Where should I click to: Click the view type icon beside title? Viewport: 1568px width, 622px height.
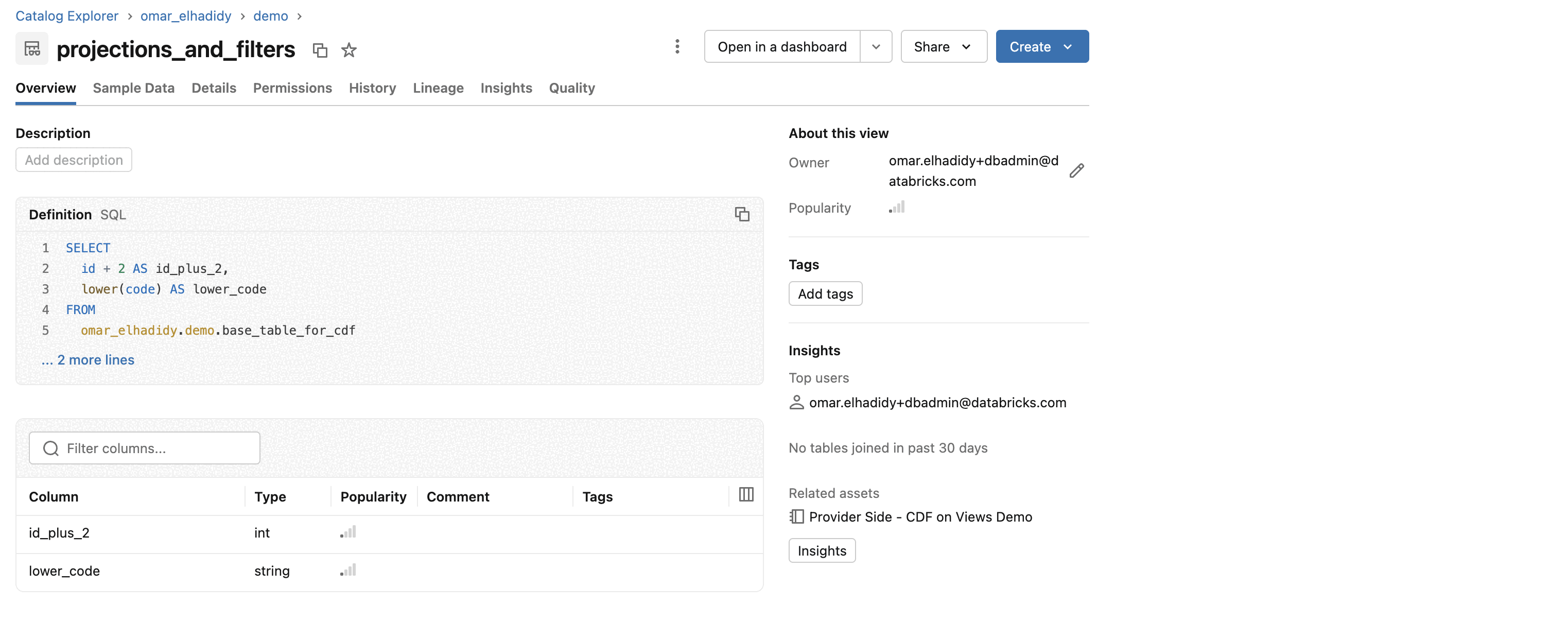[x=31, y=48]
